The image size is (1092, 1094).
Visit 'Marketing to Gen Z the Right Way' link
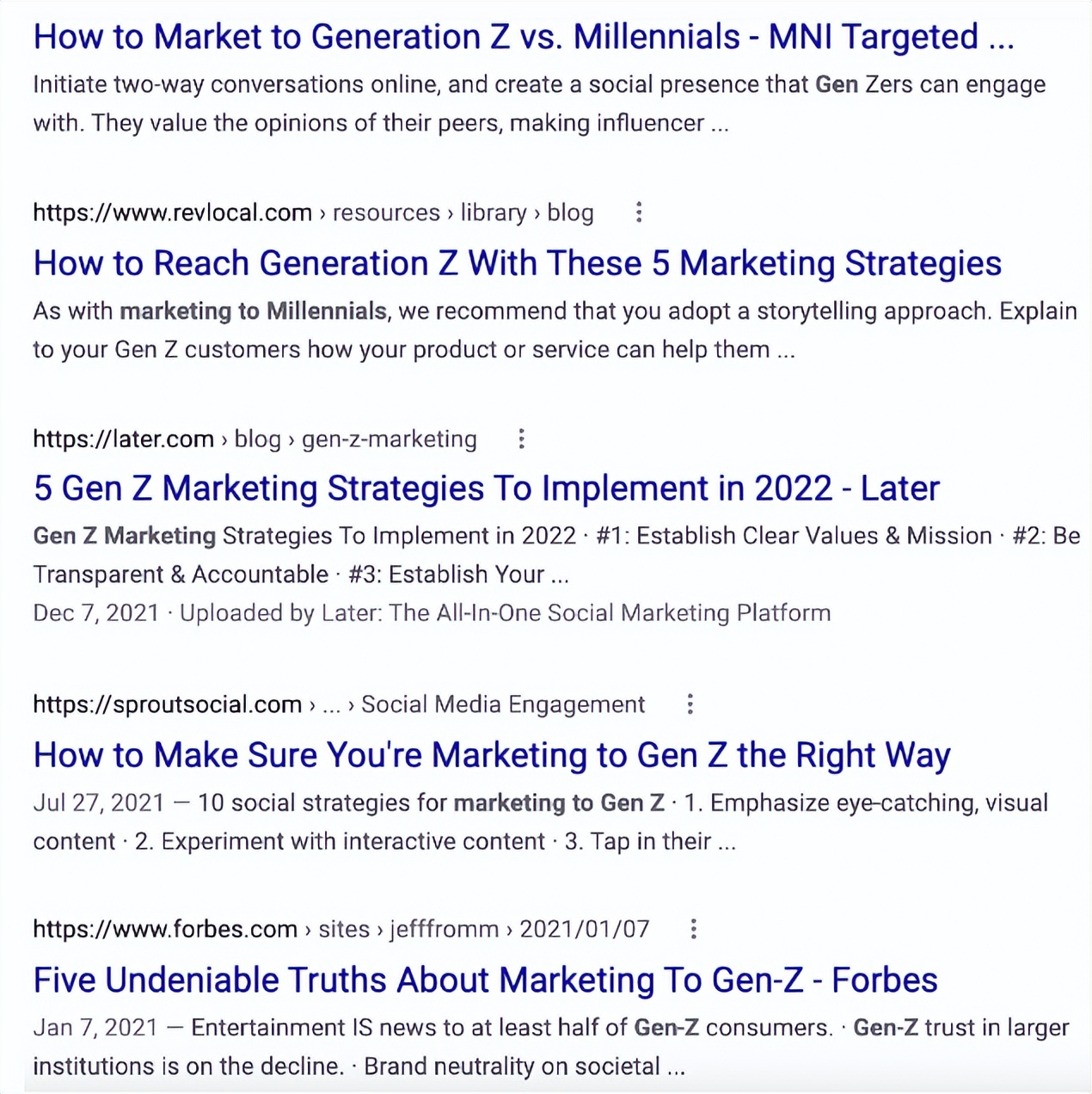pos(491,755)
